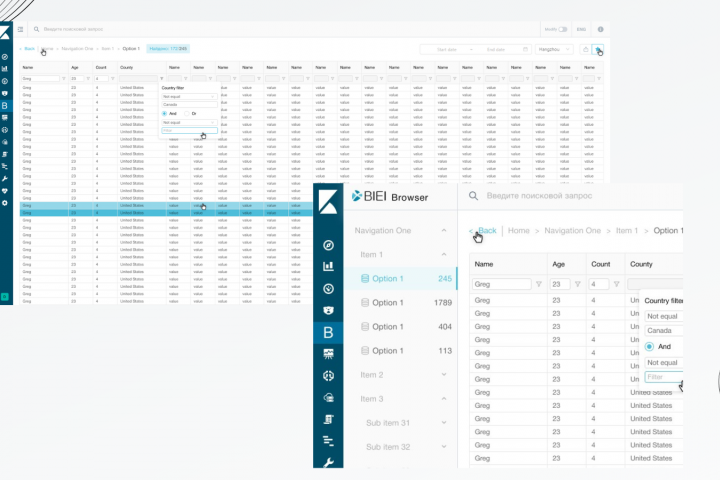Open the calendar icon in date range field
Image resolution: width=720 pixels, height=480 pixels.
pyautogui.click(x=525, y=49)
